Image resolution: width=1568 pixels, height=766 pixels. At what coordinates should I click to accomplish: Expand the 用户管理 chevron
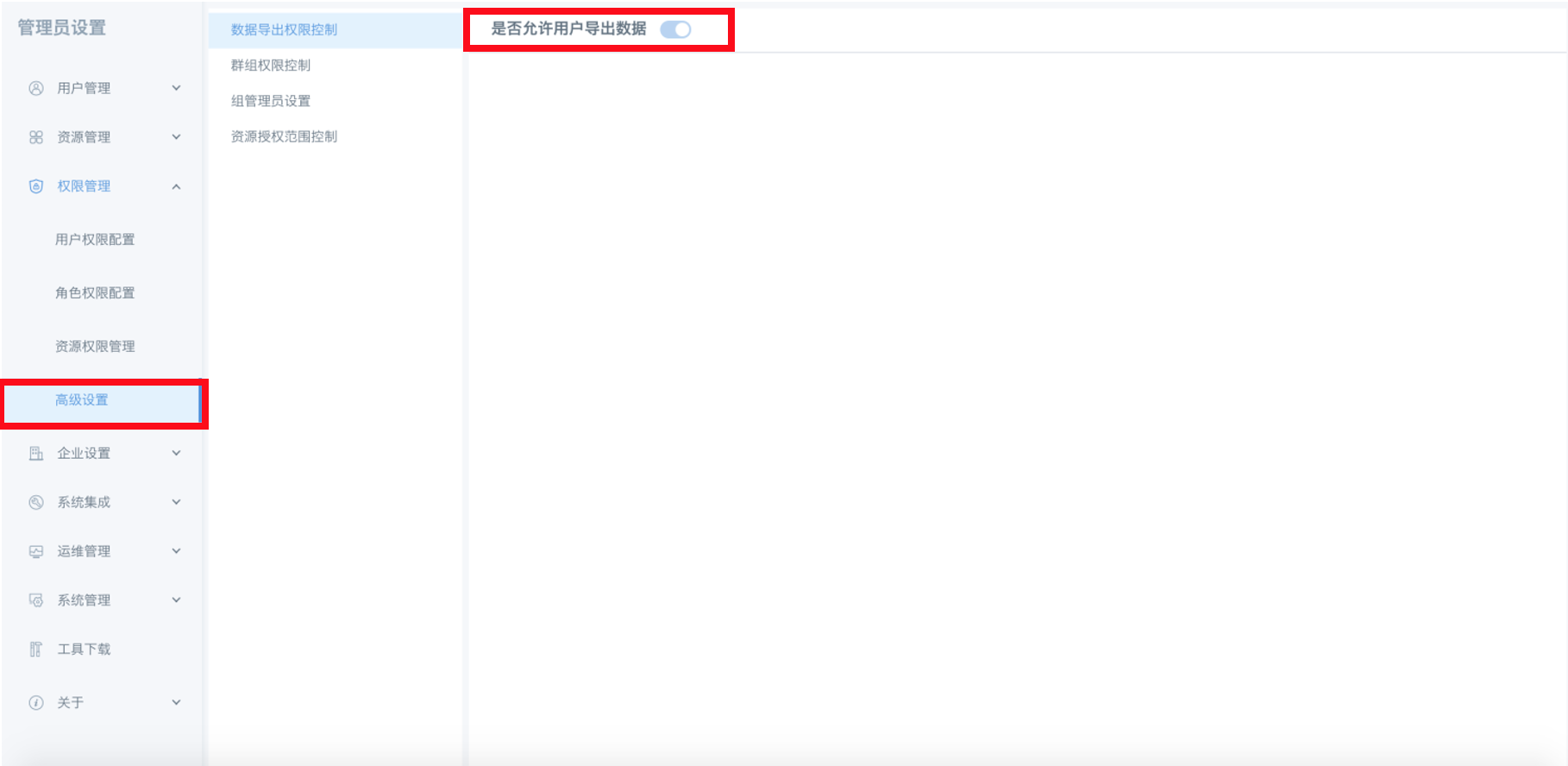click(x=177, y=88)
